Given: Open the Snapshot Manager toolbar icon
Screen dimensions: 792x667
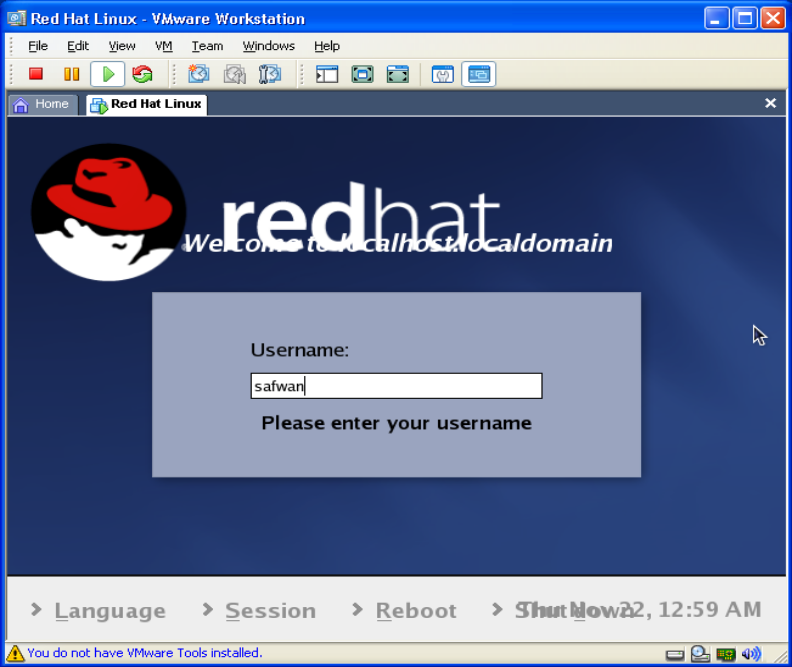Looking at the screenshot, I should coord(270,74).
